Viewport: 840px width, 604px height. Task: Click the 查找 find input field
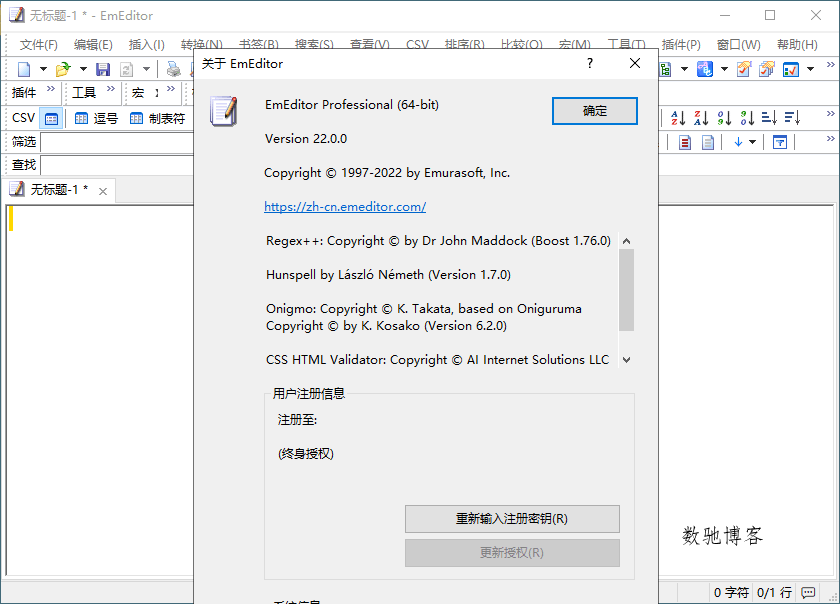coord(117,165)
